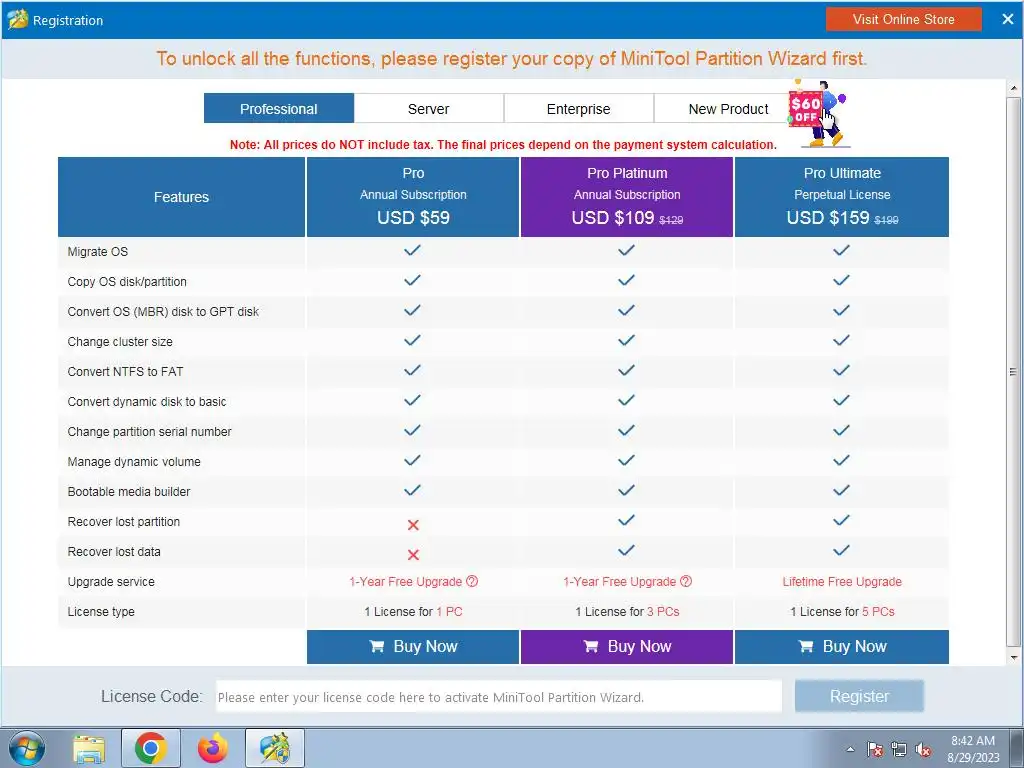Click '1 License for 3 PCs' text
The width and height of the screenshot is (1024, 768).
click(x=627, y=611)
